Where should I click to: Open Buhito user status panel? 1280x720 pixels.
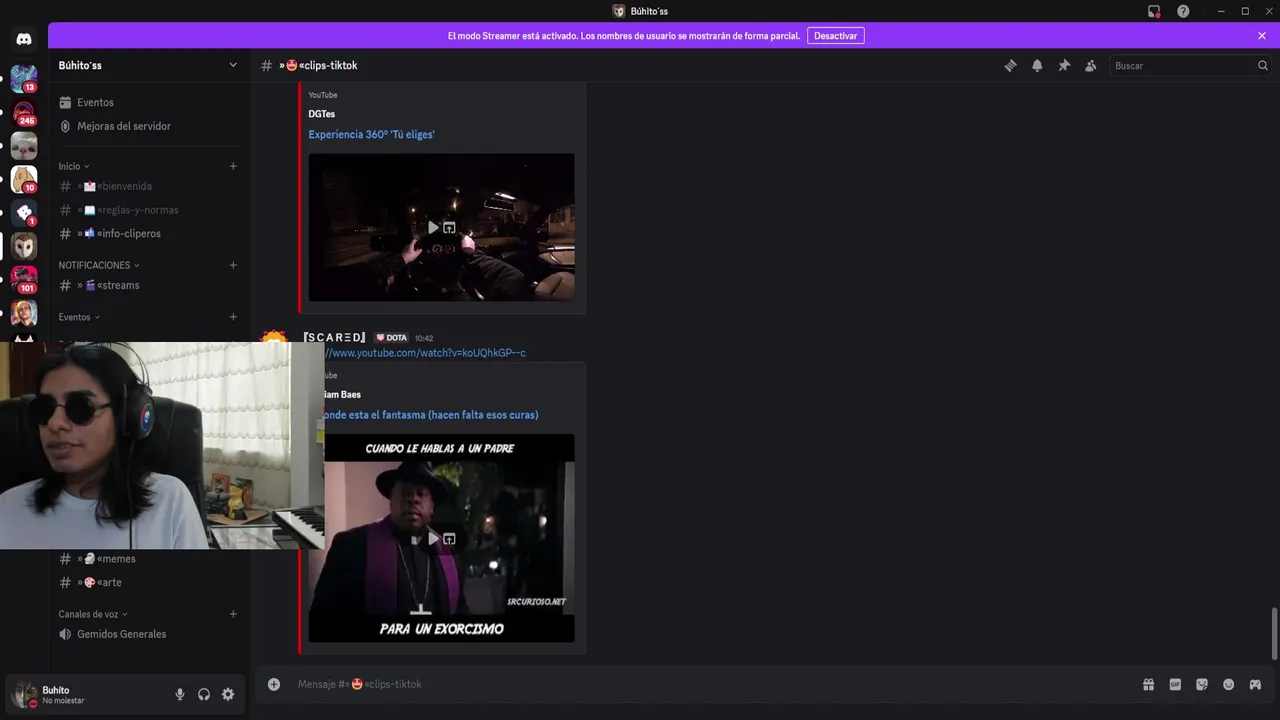(x=88, y=694)
